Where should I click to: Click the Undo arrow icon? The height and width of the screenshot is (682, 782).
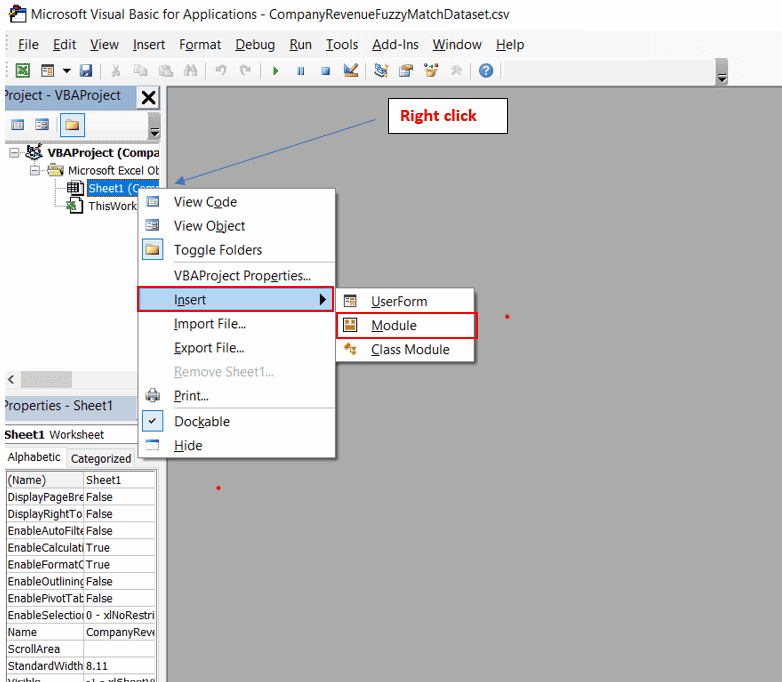pos(220,71)
